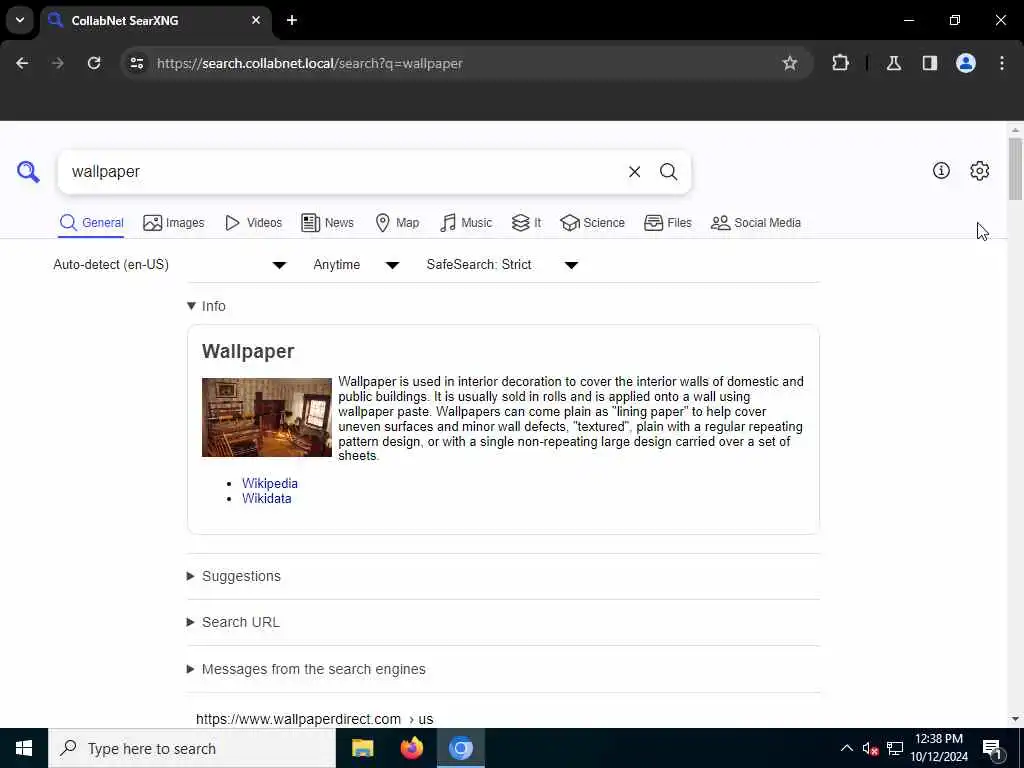View site information icon in address bar

pyautogui.click(x=136, y=63)
